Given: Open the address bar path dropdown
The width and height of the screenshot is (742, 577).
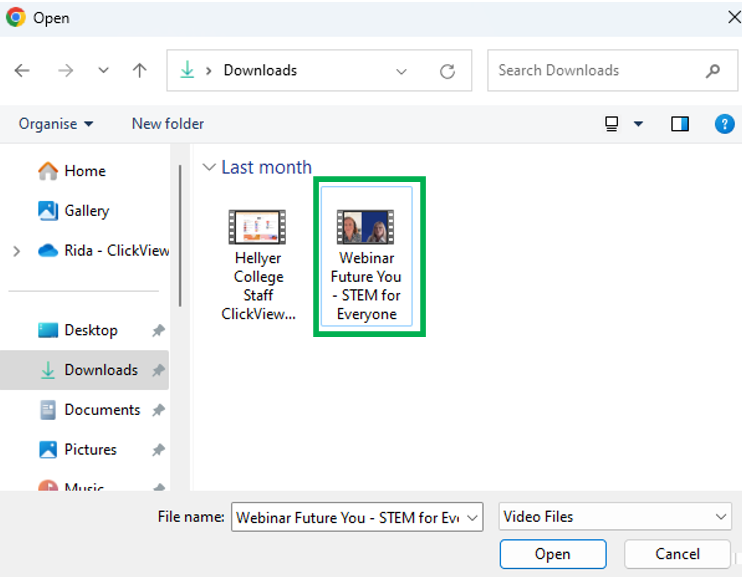Looking at the screenshot, I should pyautogui.click(x=401, y=71).
